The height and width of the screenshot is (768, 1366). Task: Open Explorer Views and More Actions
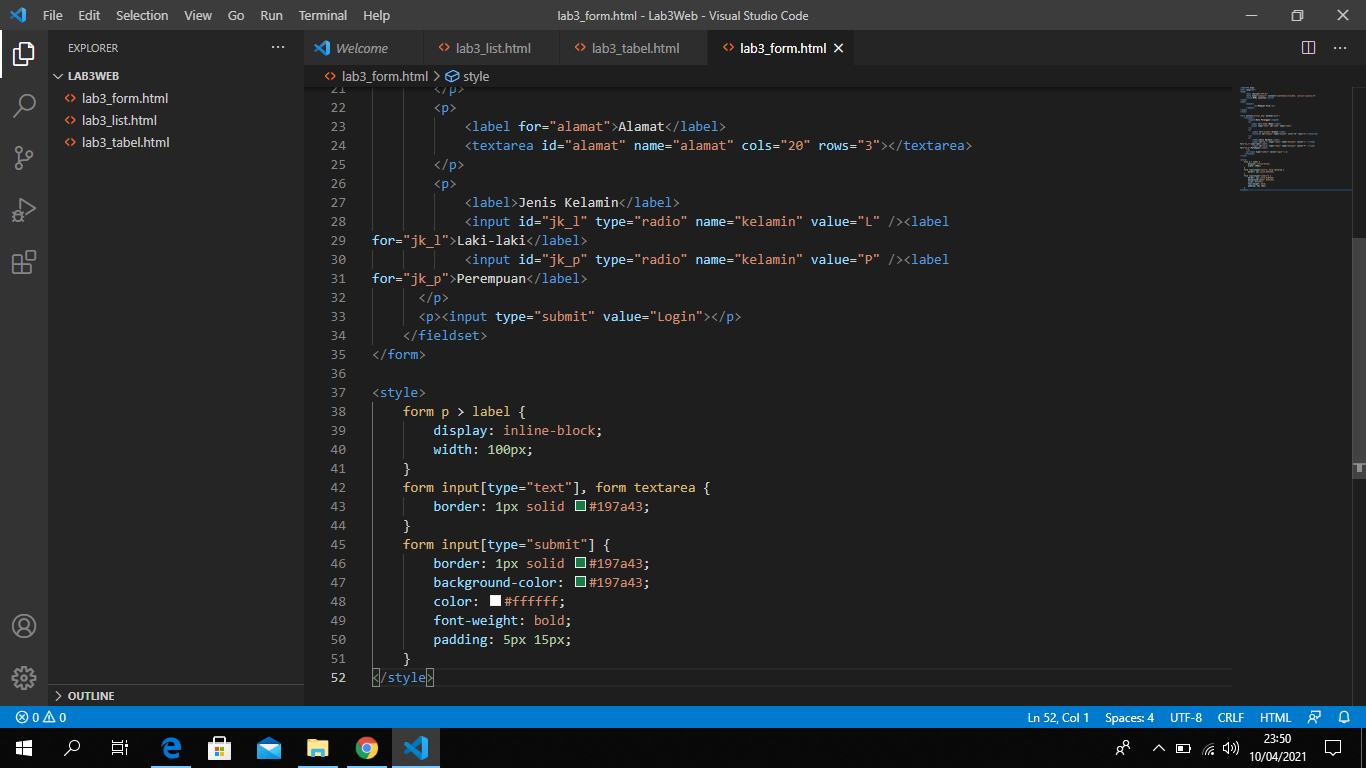(x=278, y=48)
